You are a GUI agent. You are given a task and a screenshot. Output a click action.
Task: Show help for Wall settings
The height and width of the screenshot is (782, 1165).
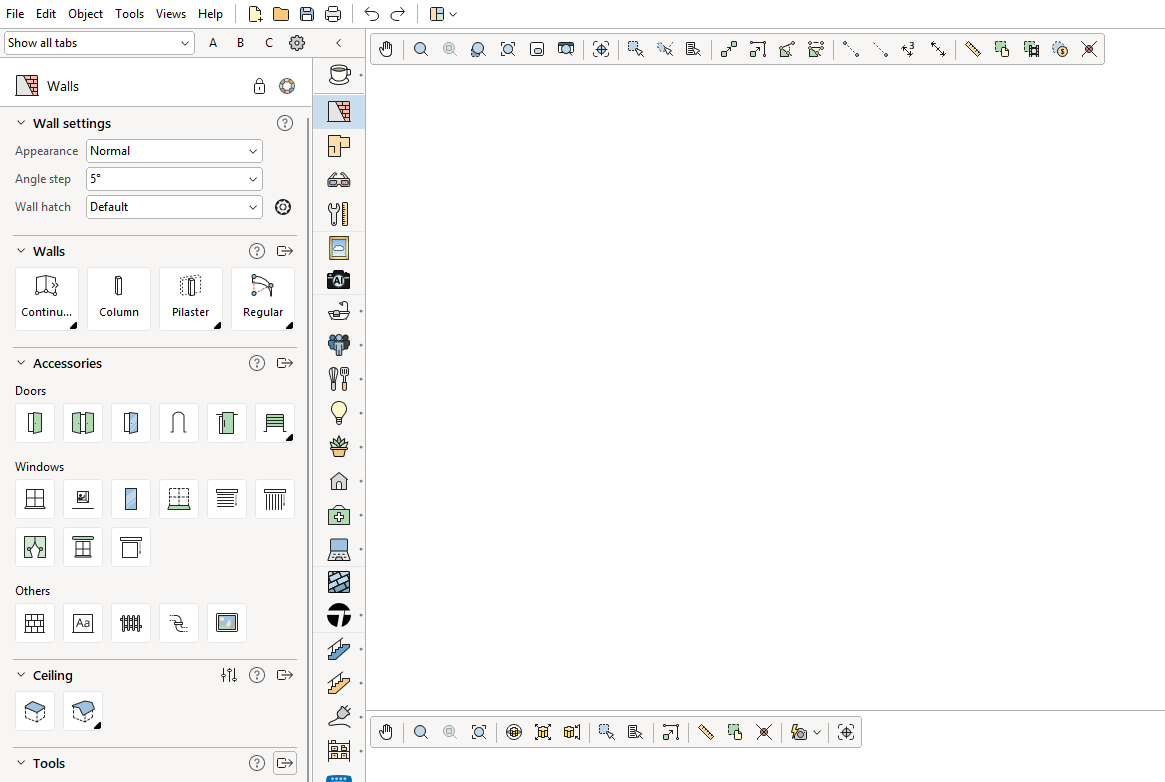(x=285, y=123)
